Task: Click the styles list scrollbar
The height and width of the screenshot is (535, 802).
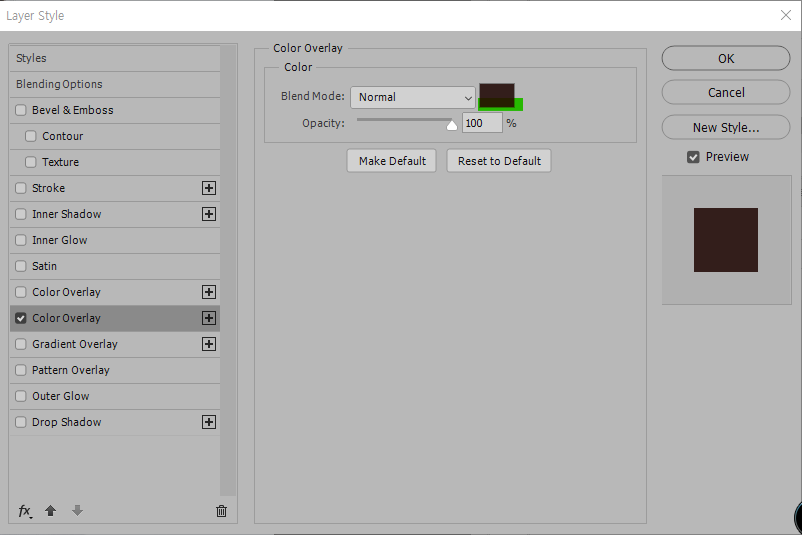Action: [228, 271]
